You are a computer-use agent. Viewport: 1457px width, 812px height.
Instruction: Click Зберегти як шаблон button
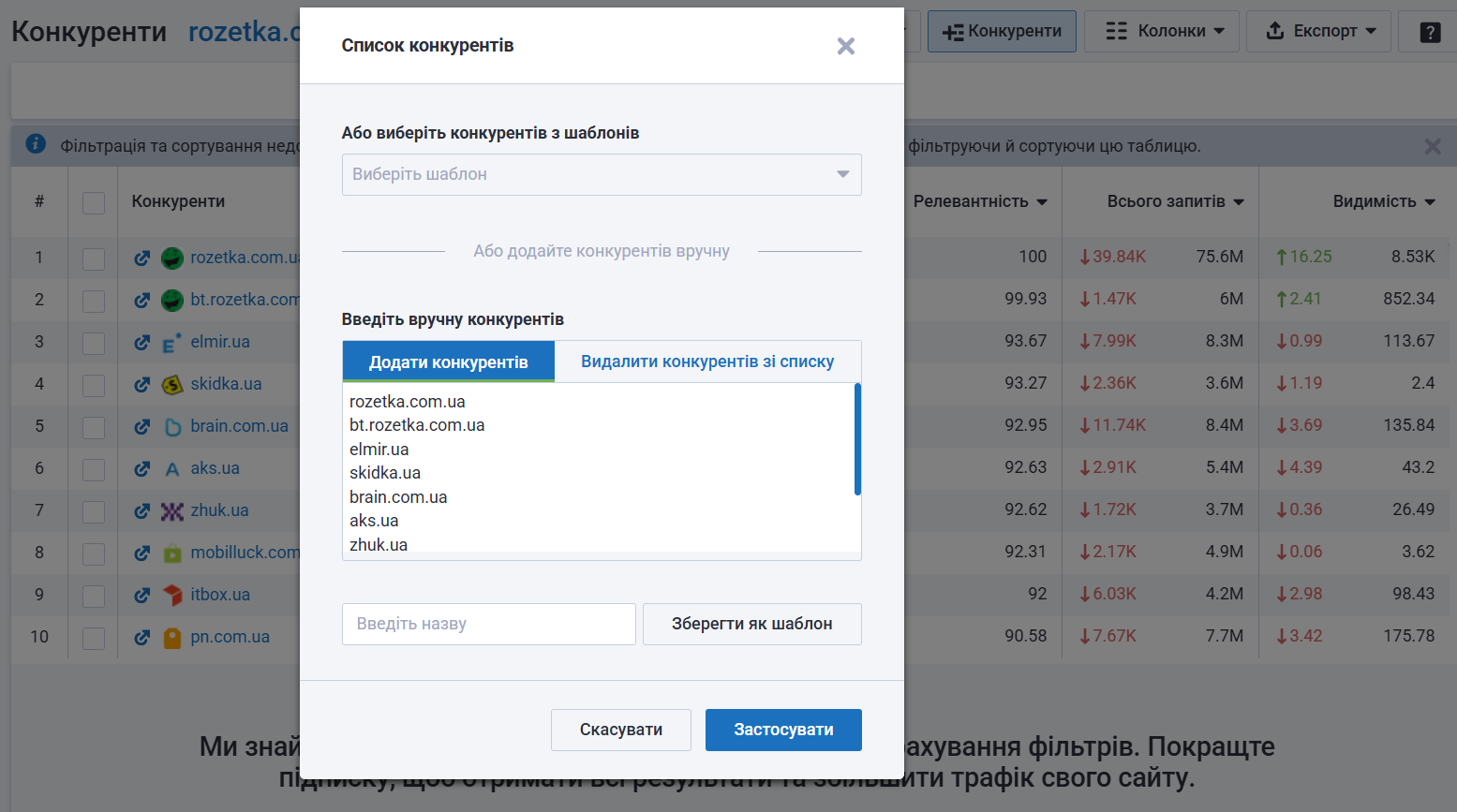click(x=752, y=624)
